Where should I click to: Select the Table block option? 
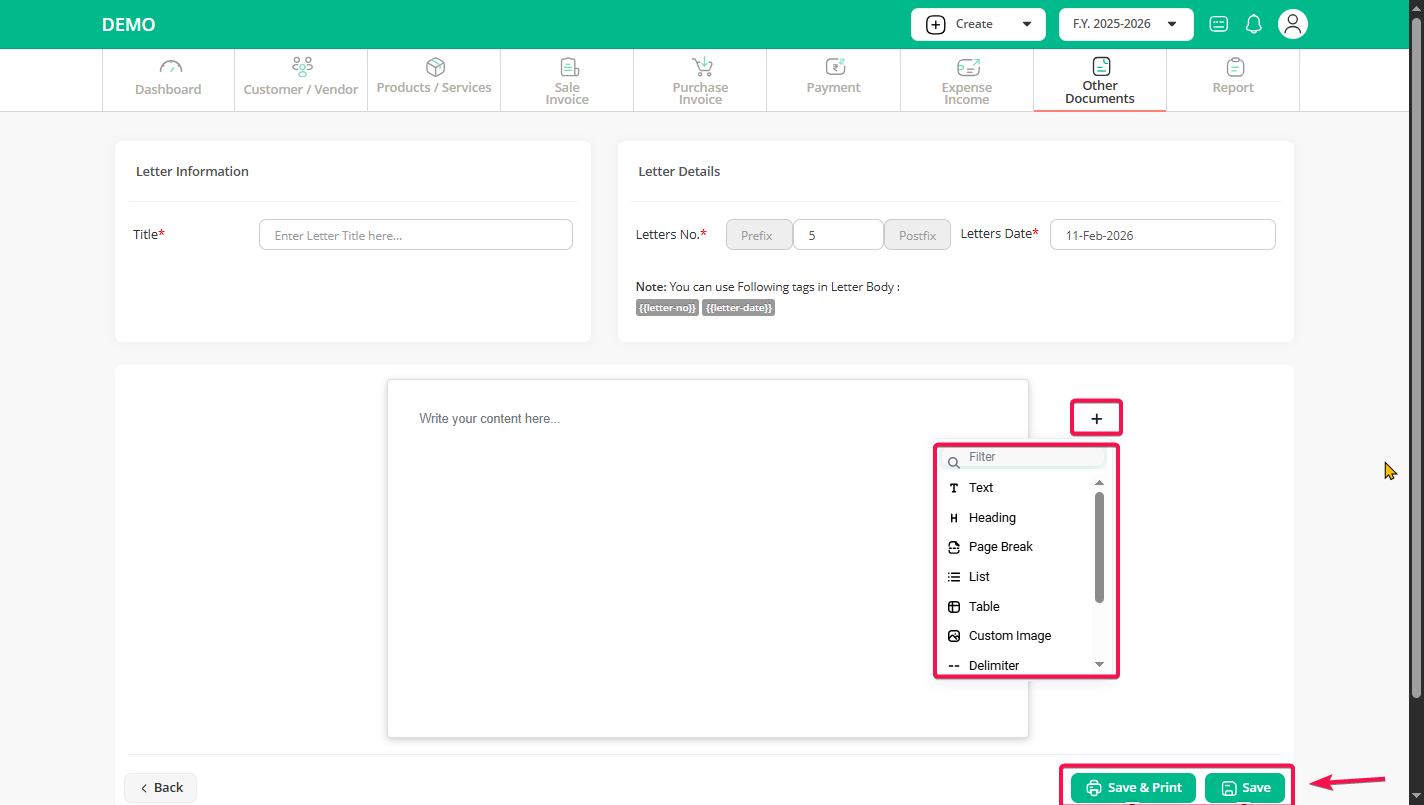coord(984,606)
